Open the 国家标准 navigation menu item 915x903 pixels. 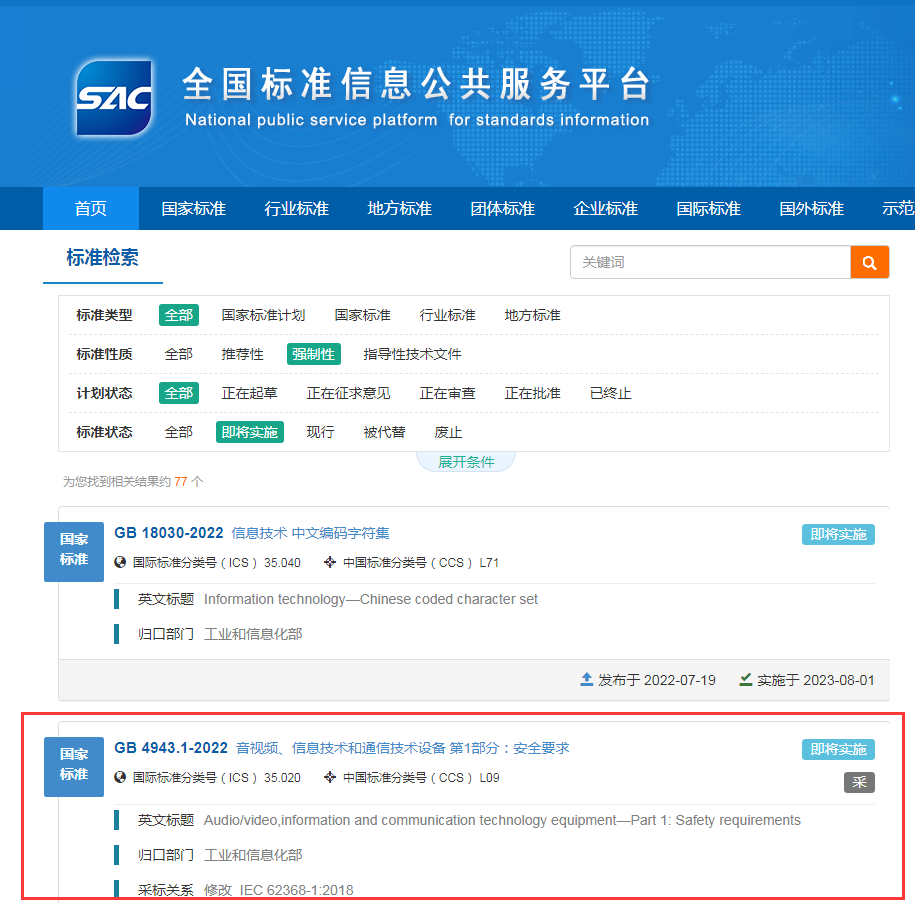click(x=194, y=208)
